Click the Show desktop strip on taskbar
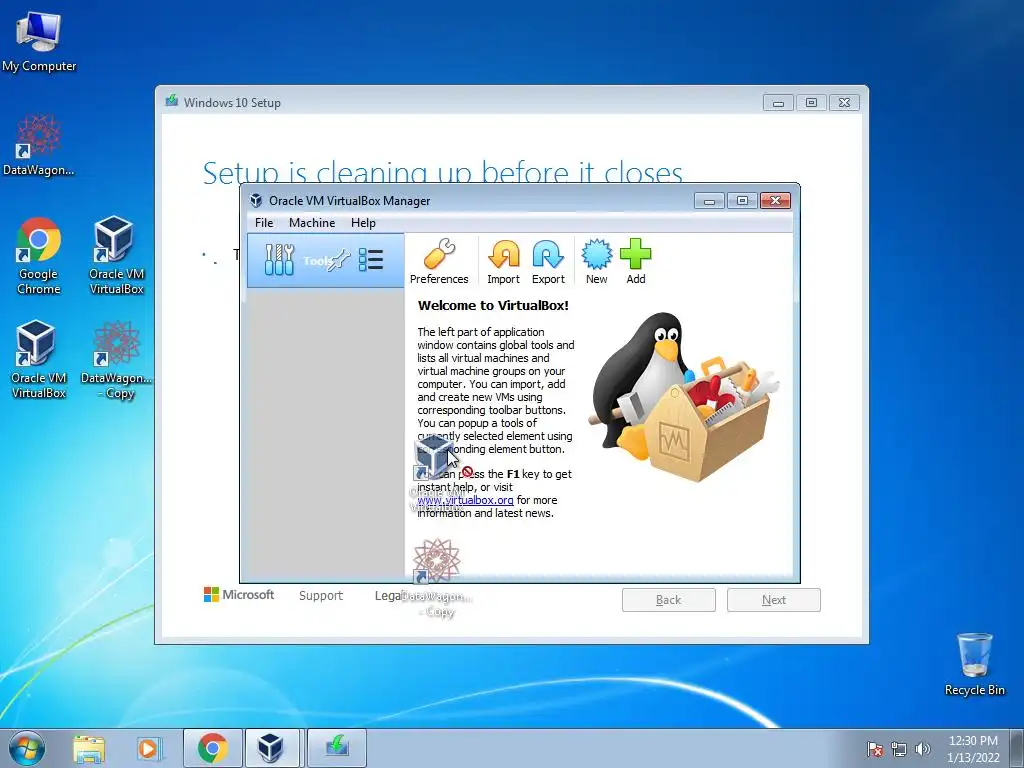Screen dimensions: 1024x768 click(1017, 748)
